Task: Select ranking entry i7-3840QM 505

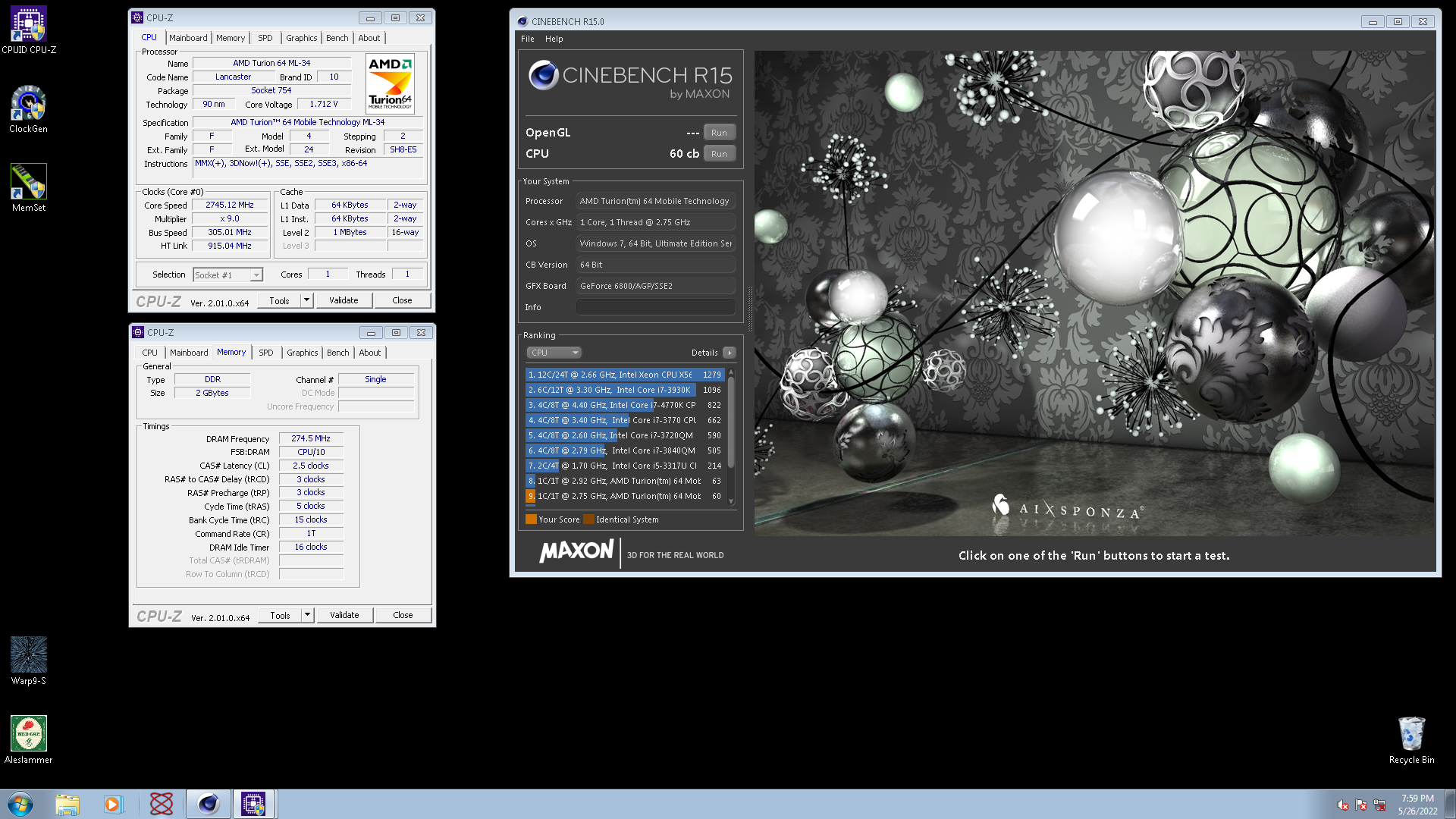Action: tap(625, 450)
